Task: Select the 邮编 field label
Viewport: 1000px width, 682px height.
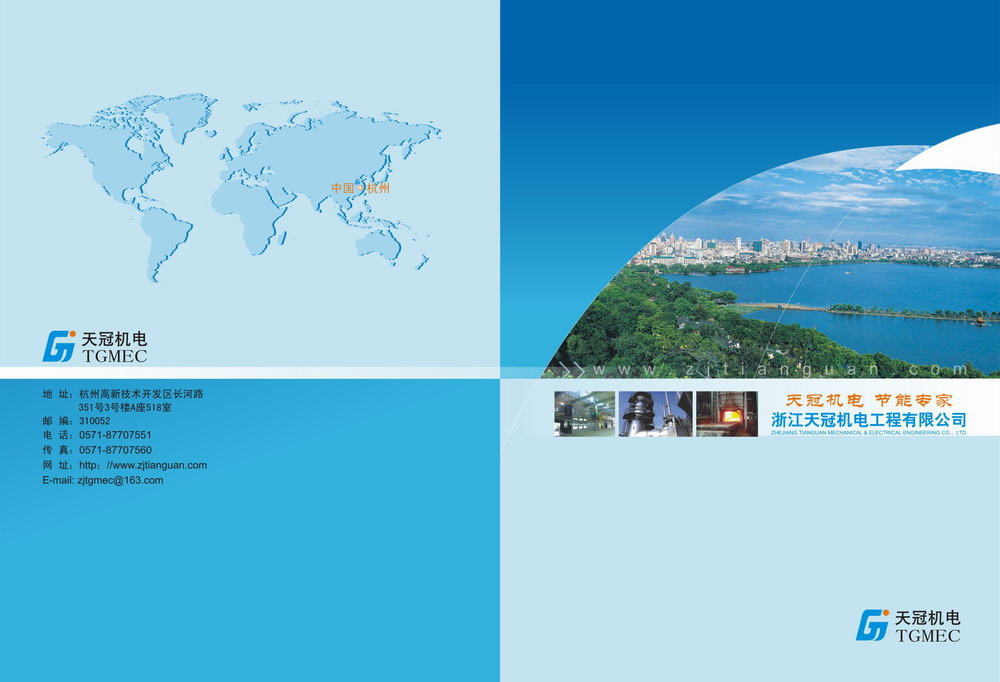Action: pyautogui.click(x=57, y=421)
